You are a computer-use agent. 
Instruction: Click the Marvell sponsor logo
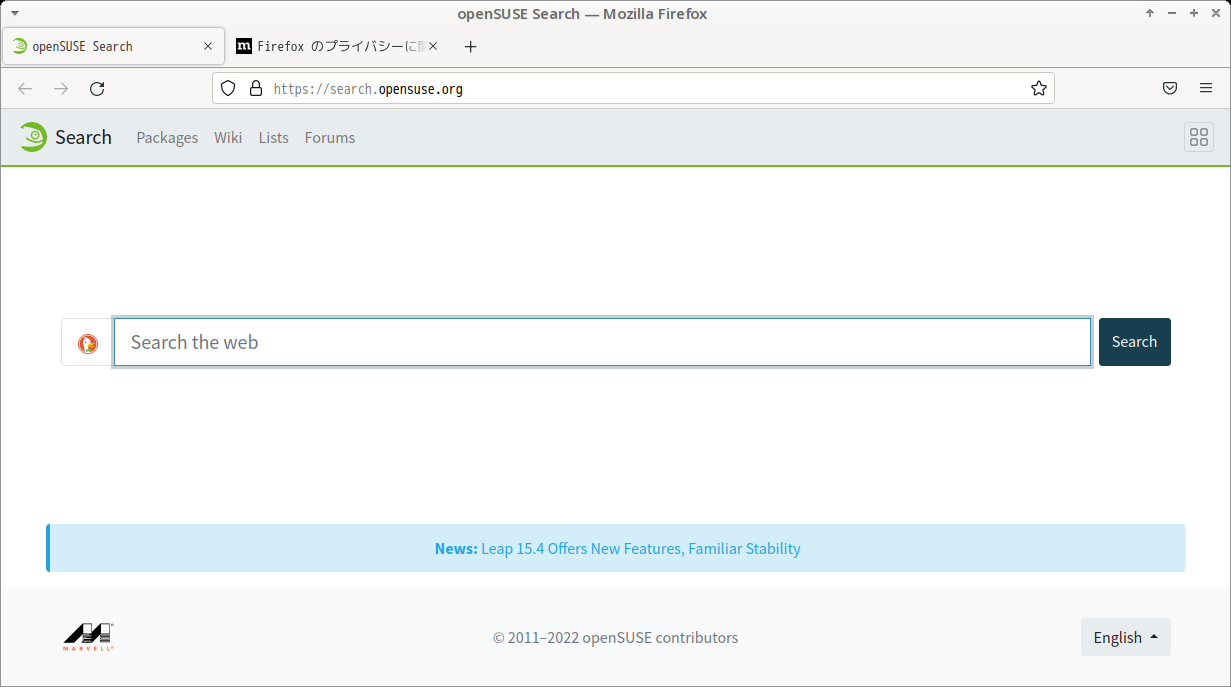click(89, 637)
